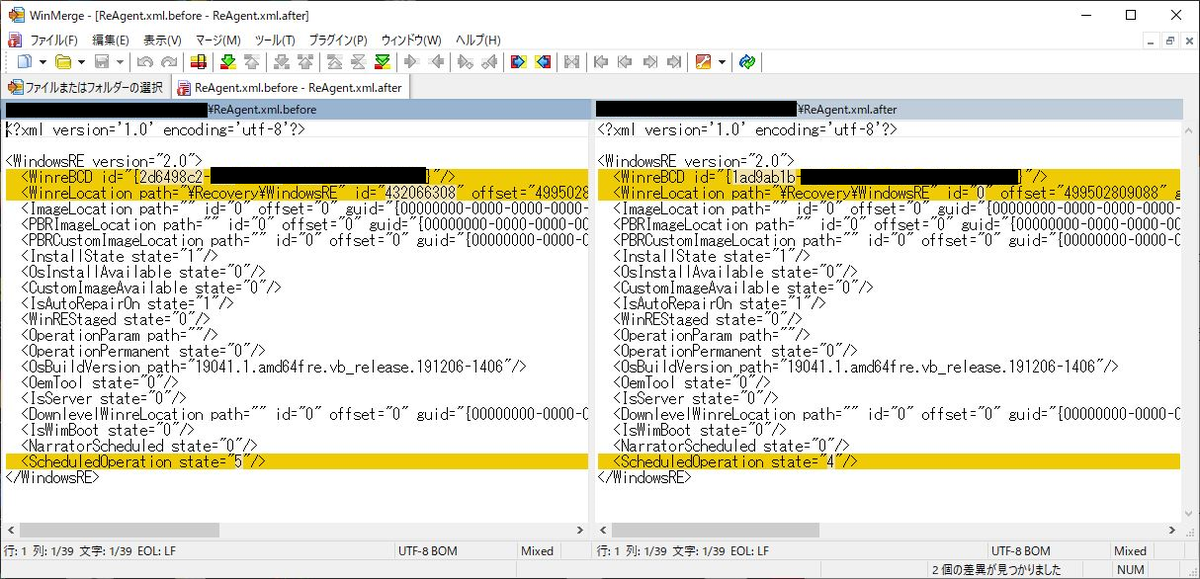
Task: Open the ウィンドウ(W) menu
Action: click(x=410, y=40)
